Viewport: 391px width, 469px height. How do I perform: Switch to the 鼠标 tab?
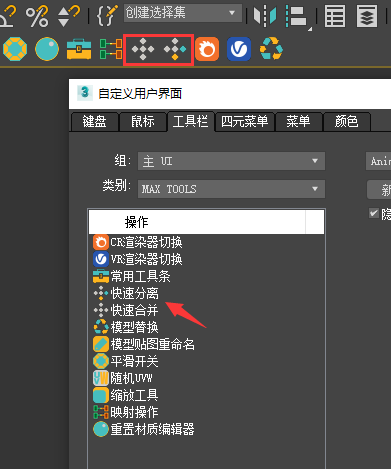tap(143, 121)
